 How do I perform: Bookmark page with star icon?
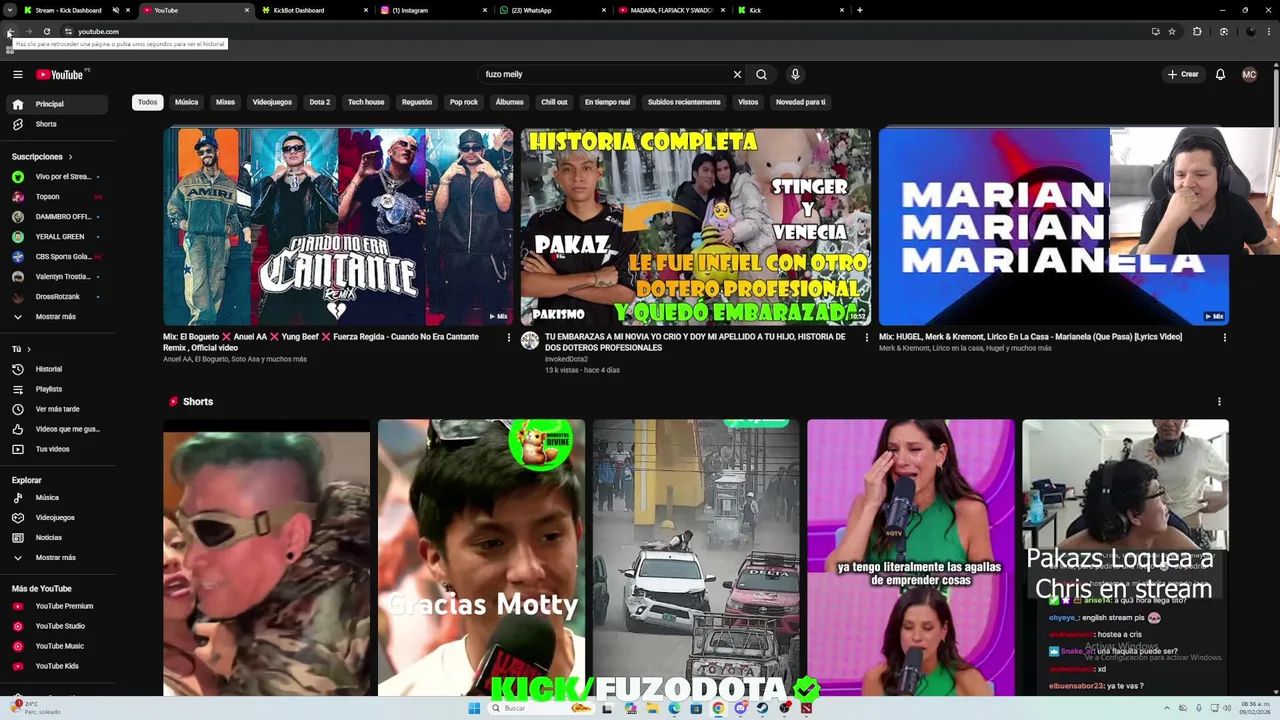1172,31
